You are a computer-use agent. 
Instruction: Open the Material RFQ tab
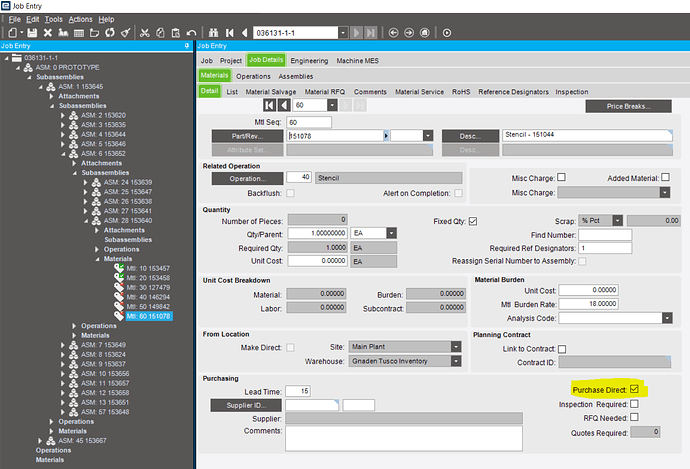325,92
